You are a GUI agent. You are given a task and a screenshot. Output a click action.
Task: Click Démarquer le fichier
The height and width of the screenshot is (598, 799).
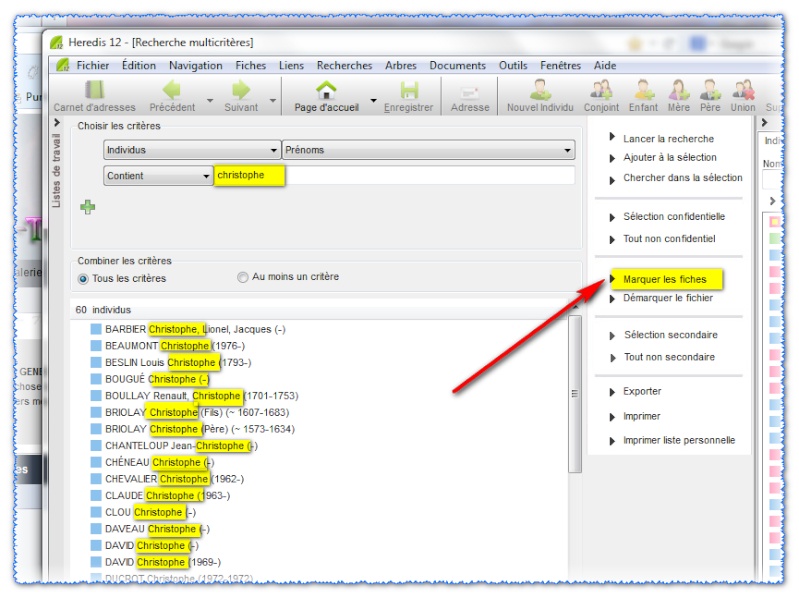668,298
